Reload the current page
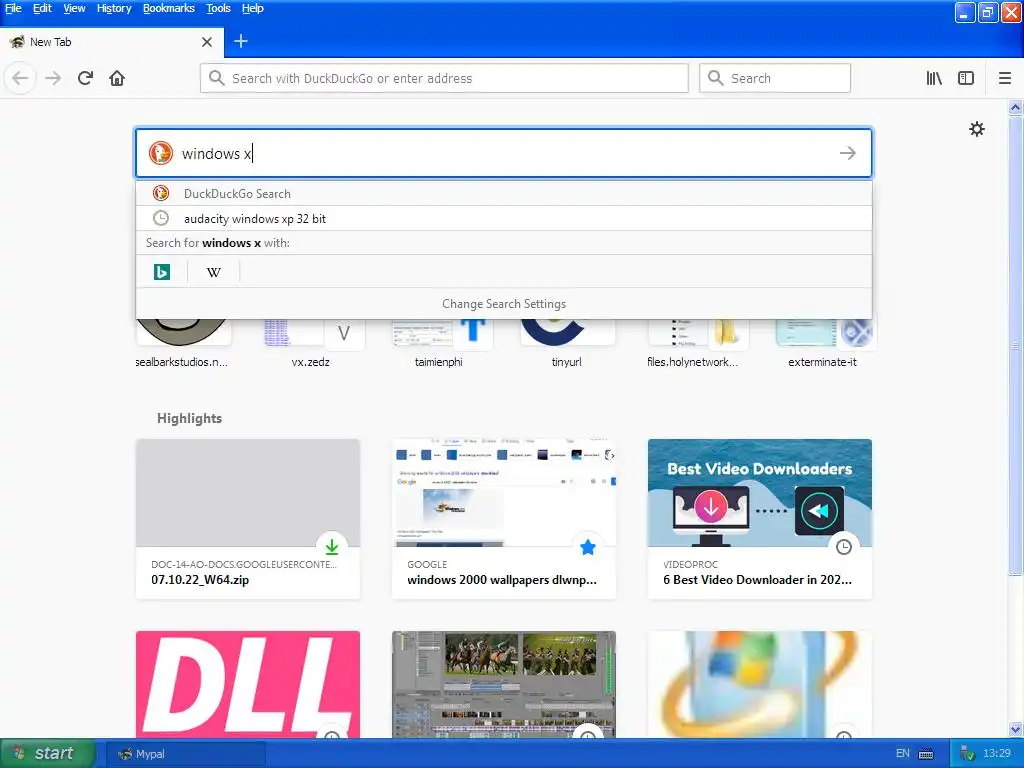This screenshot has width=1024, height=768. coord(85,78)
